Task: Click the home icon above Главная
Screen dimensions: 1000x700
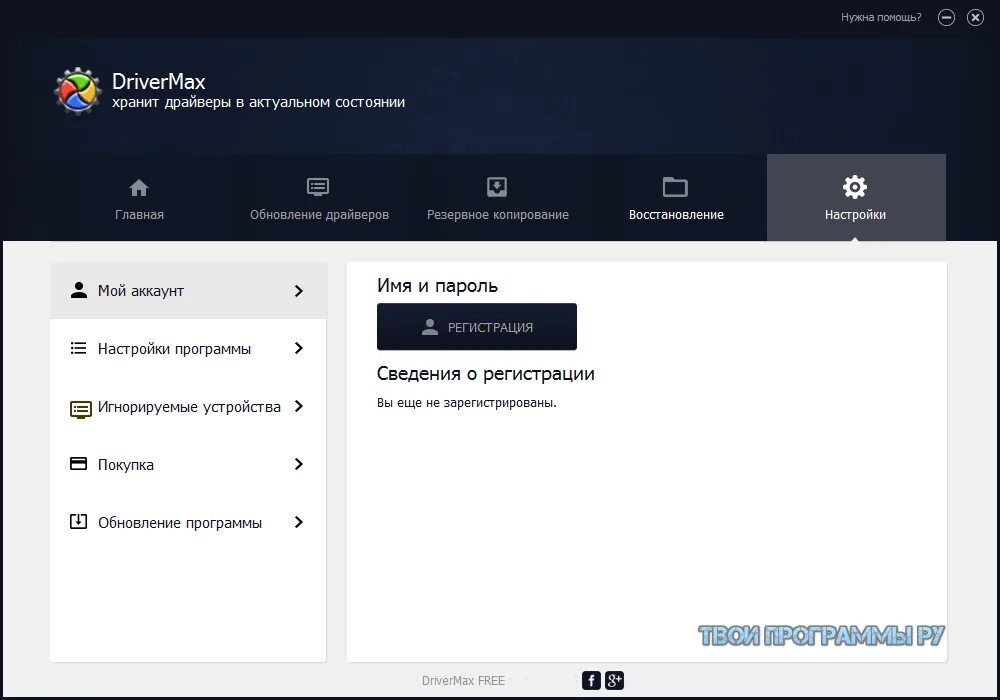Action: coord(138,187)
